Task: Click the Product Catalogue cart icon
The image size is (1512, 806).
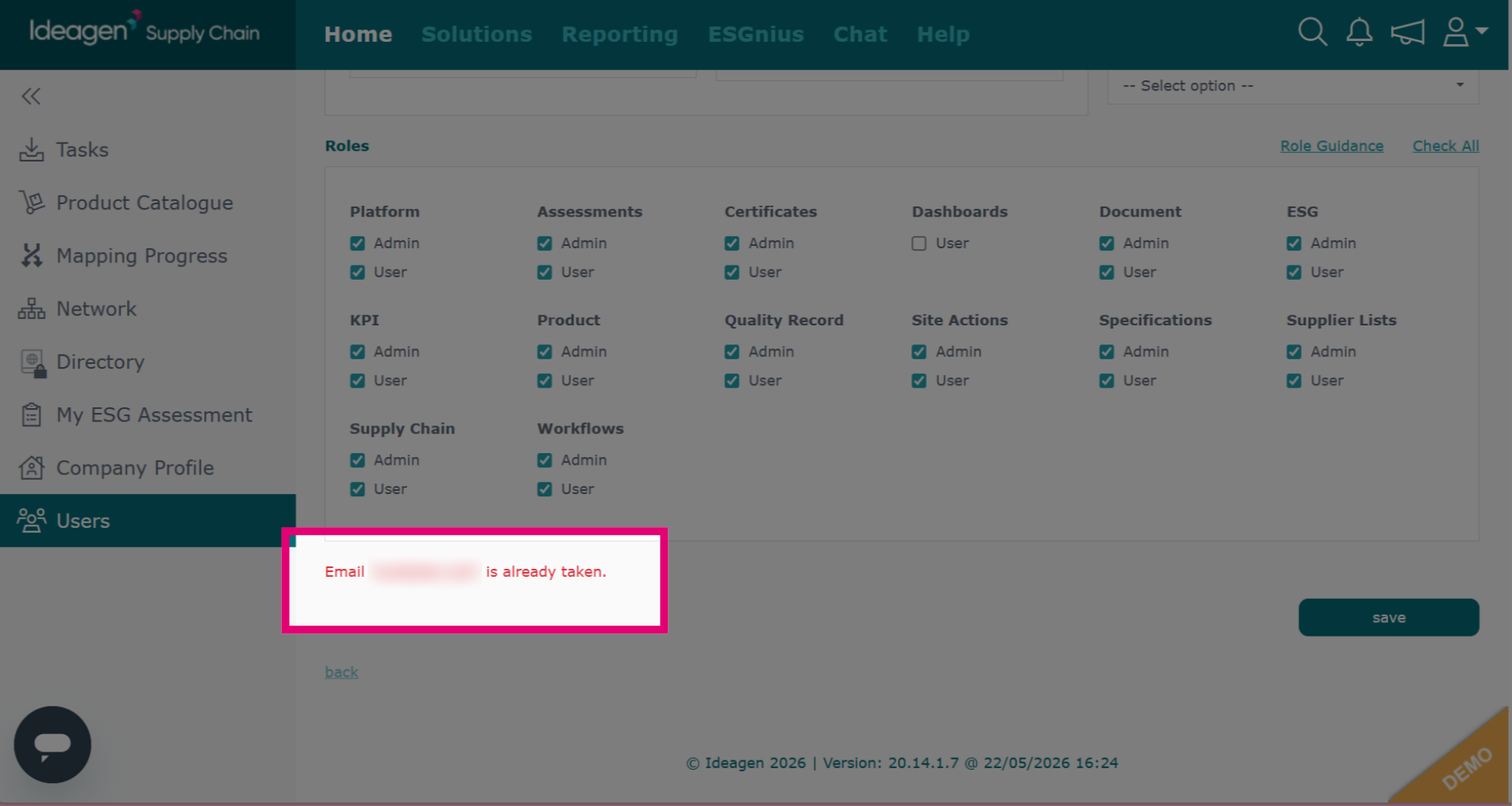Action: click(x=31, y=202)
